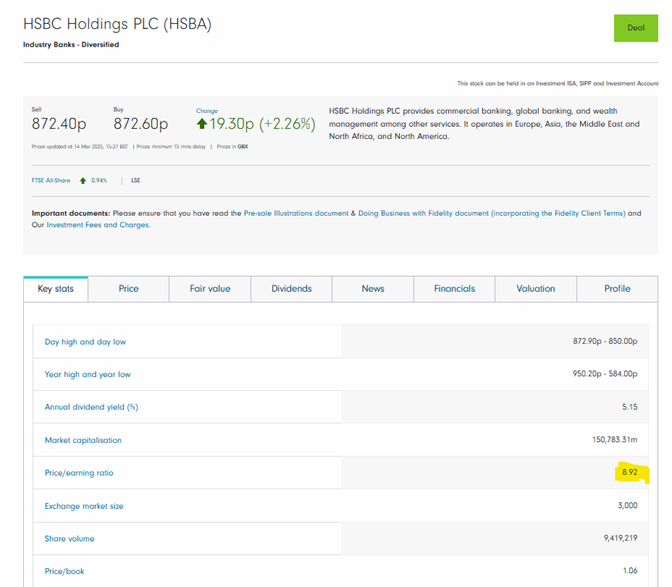Follow the Investment Fees and Charges link

[x=97, y=226]
